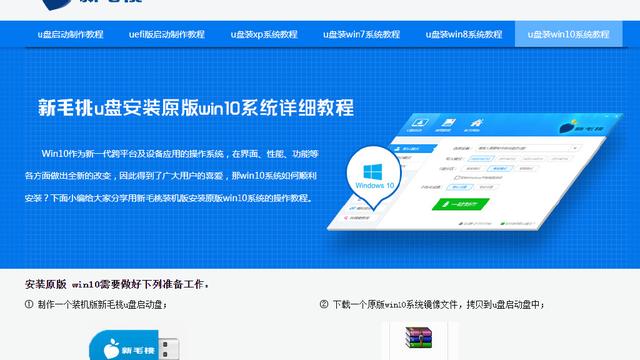Click the heading 安装原版 win10需要做好下列准备工作
640x360 pixels.
click(x=117, y=284)
